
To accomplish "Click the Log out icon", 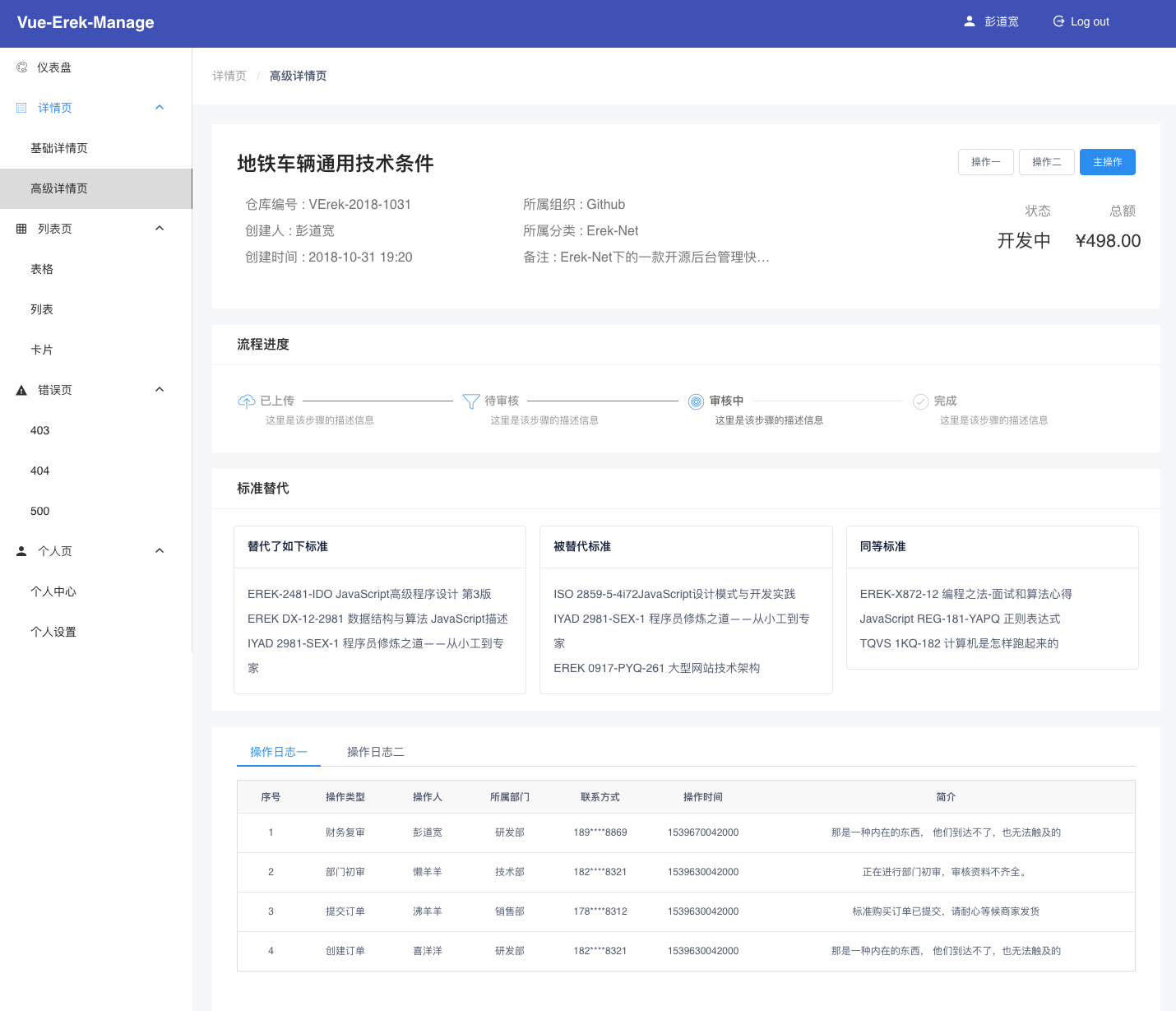I will tap(1058, 21).
